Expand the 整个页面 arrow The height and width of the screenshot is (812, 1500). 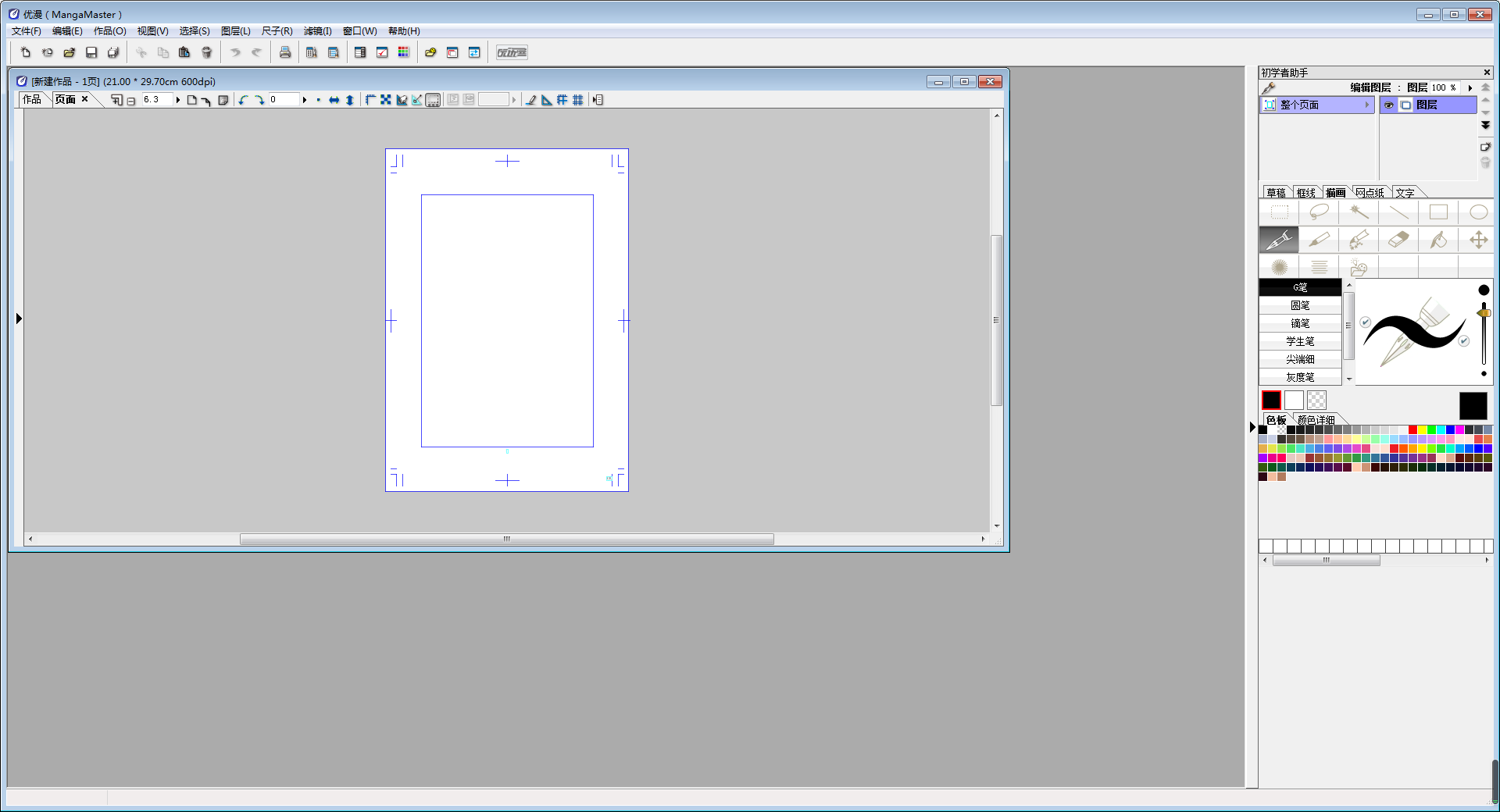tap(1367, 105)
